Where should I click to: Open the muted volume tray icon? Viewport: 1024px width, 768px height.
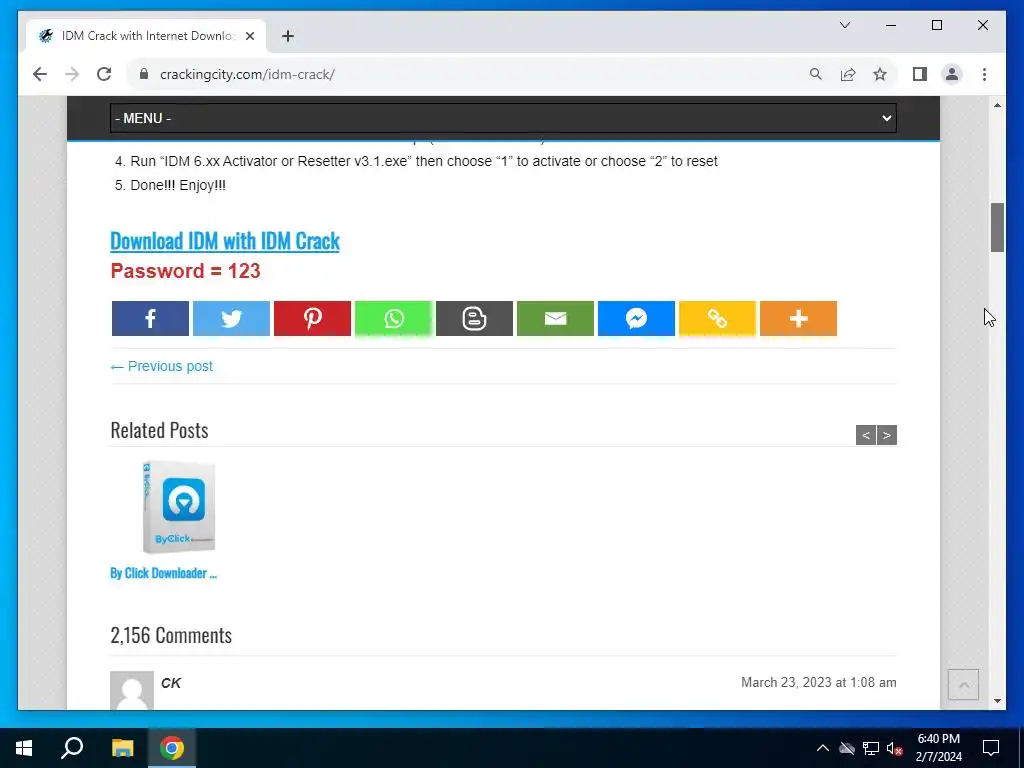[894, 748]
